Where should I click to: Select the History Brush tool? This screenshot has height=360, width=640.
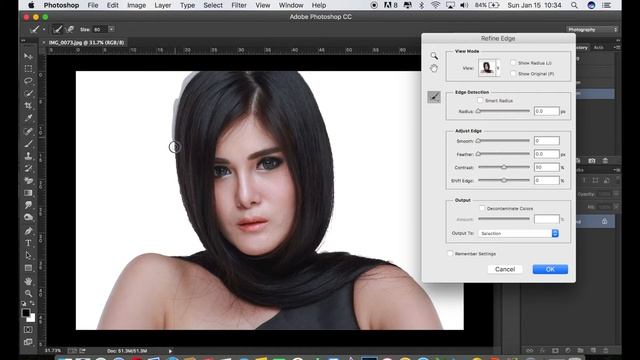(x=28, y=168)
